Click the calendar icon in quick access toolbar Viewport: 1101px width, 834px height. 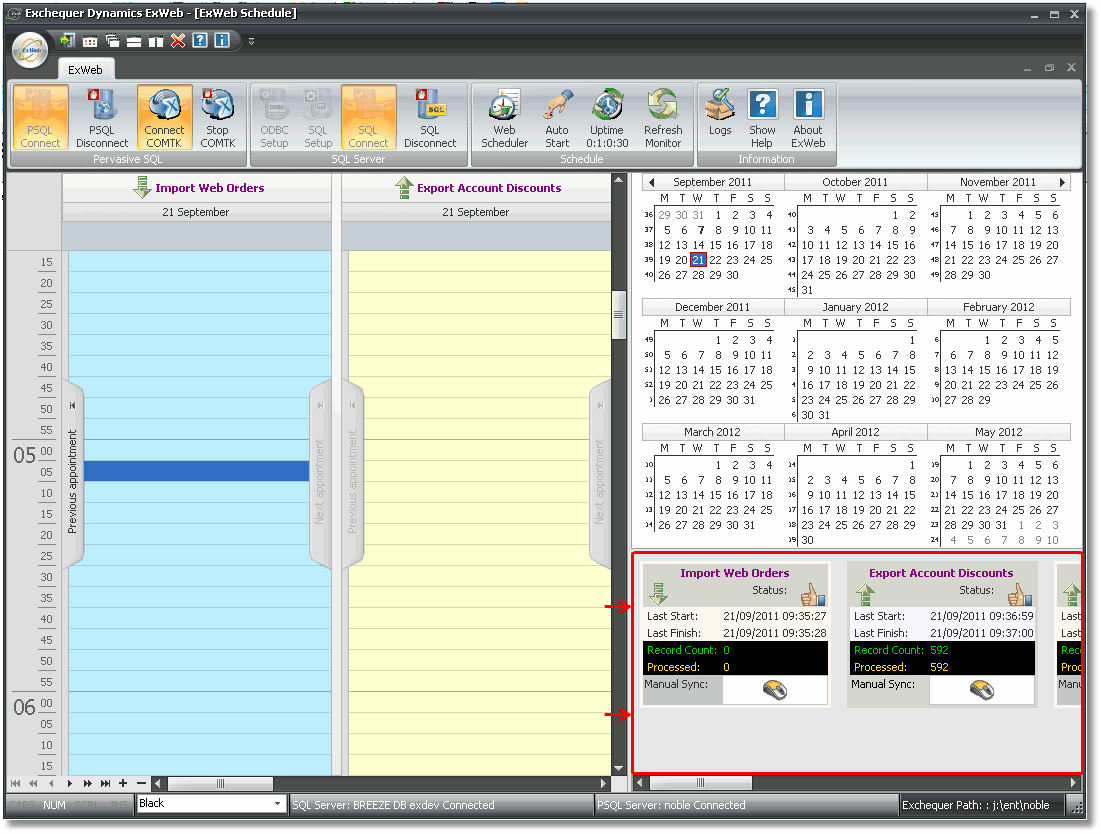90,41
